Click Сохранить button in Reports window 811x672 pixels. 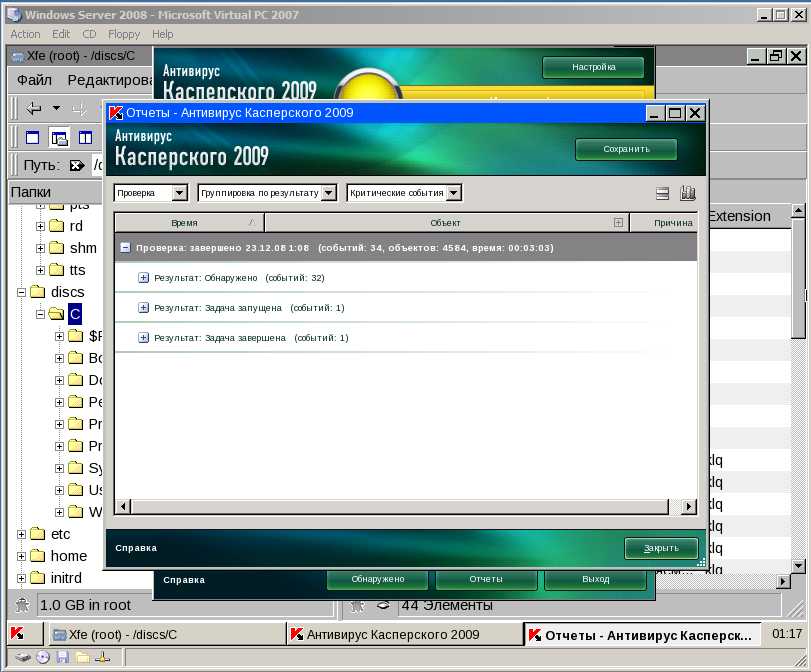click(x=626, y=149)
